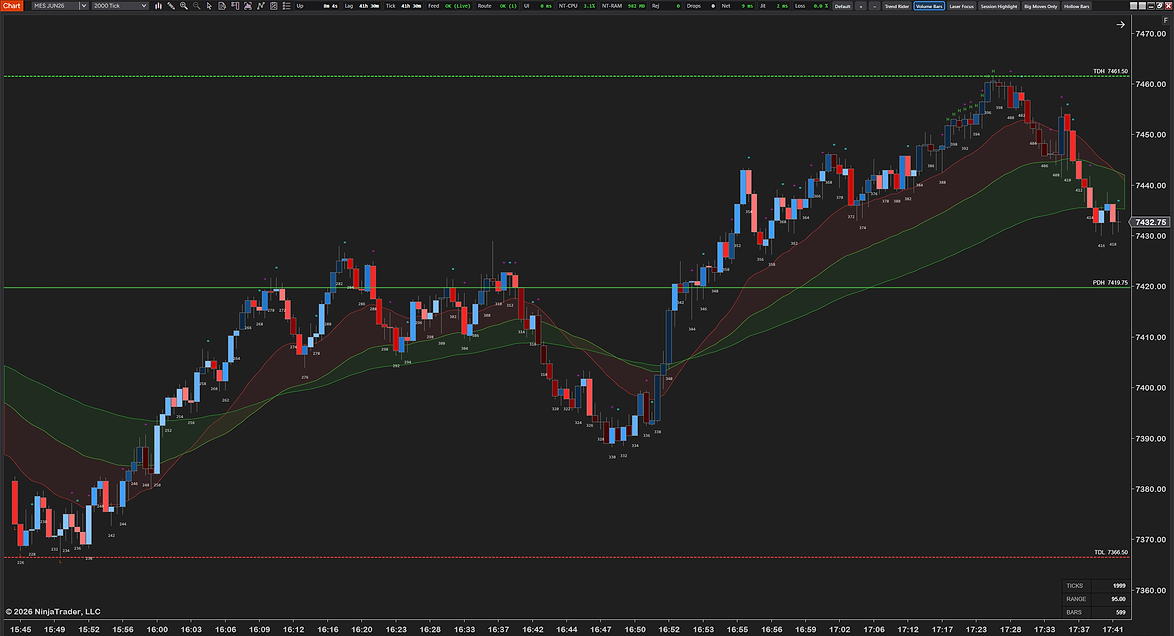The image size is (1174, 636).
Task: Click the Default preset button
Action: [842, 6]
